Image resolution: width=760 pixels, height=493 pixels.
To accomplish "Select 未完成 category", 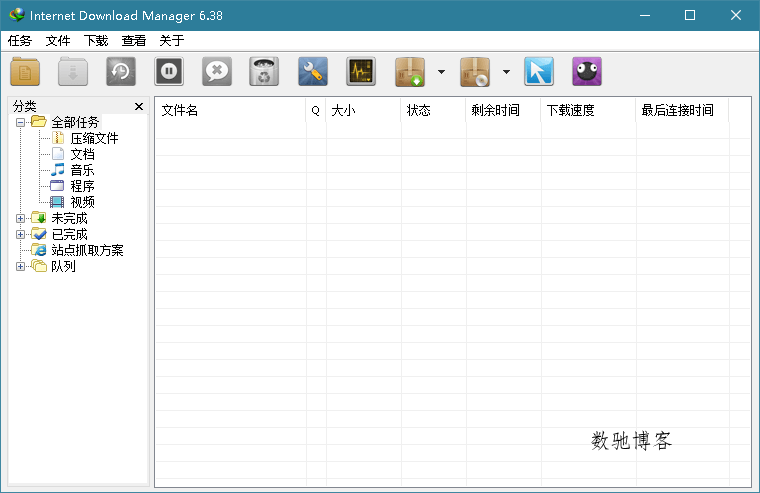I will click(x=69, y=218).
